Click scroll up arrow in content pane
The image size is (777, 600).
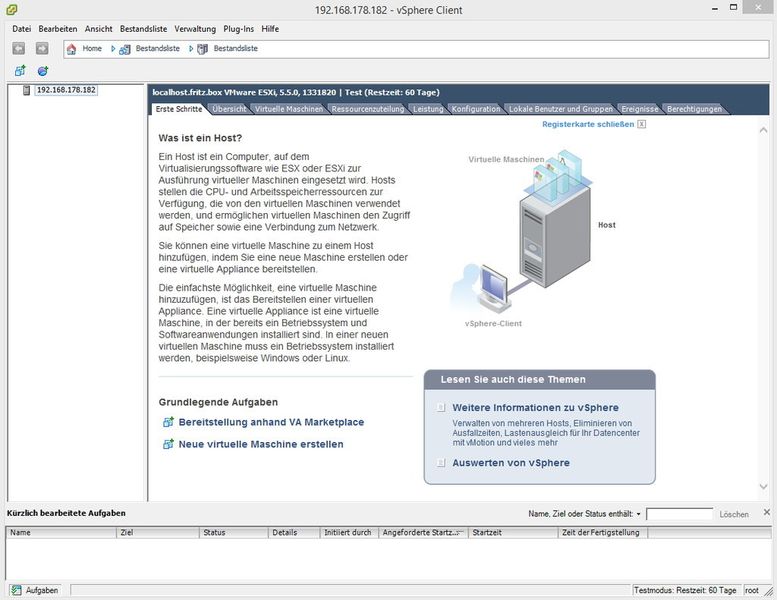click(x=763, y=130)
